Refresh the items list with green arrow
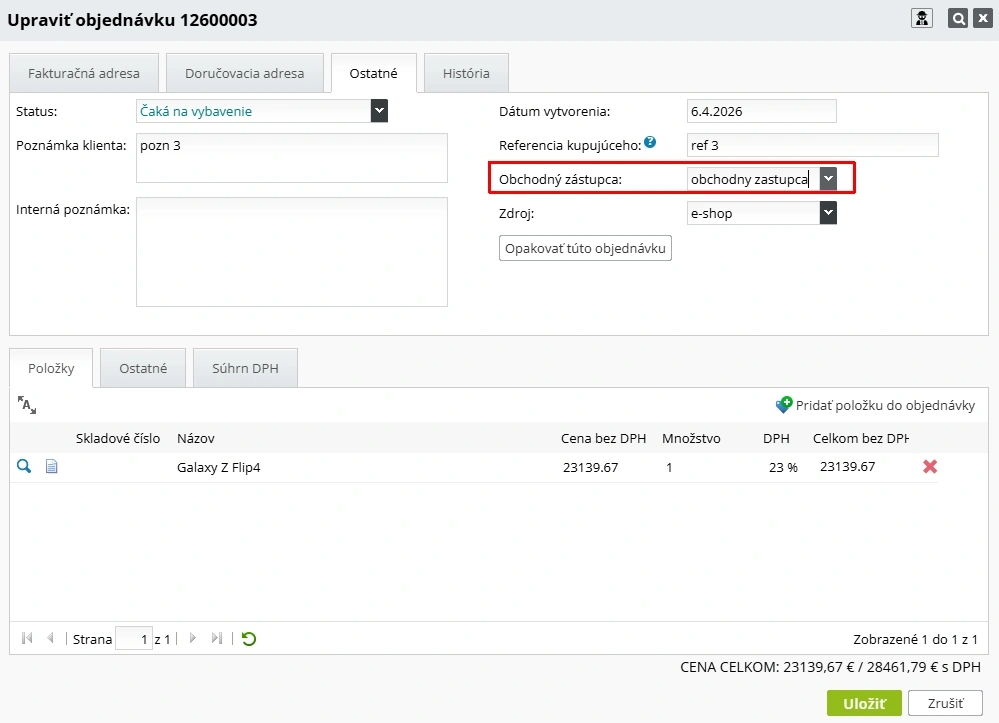Image resolution: width=999 pixels, height=723 pixels. pos(249,638)
